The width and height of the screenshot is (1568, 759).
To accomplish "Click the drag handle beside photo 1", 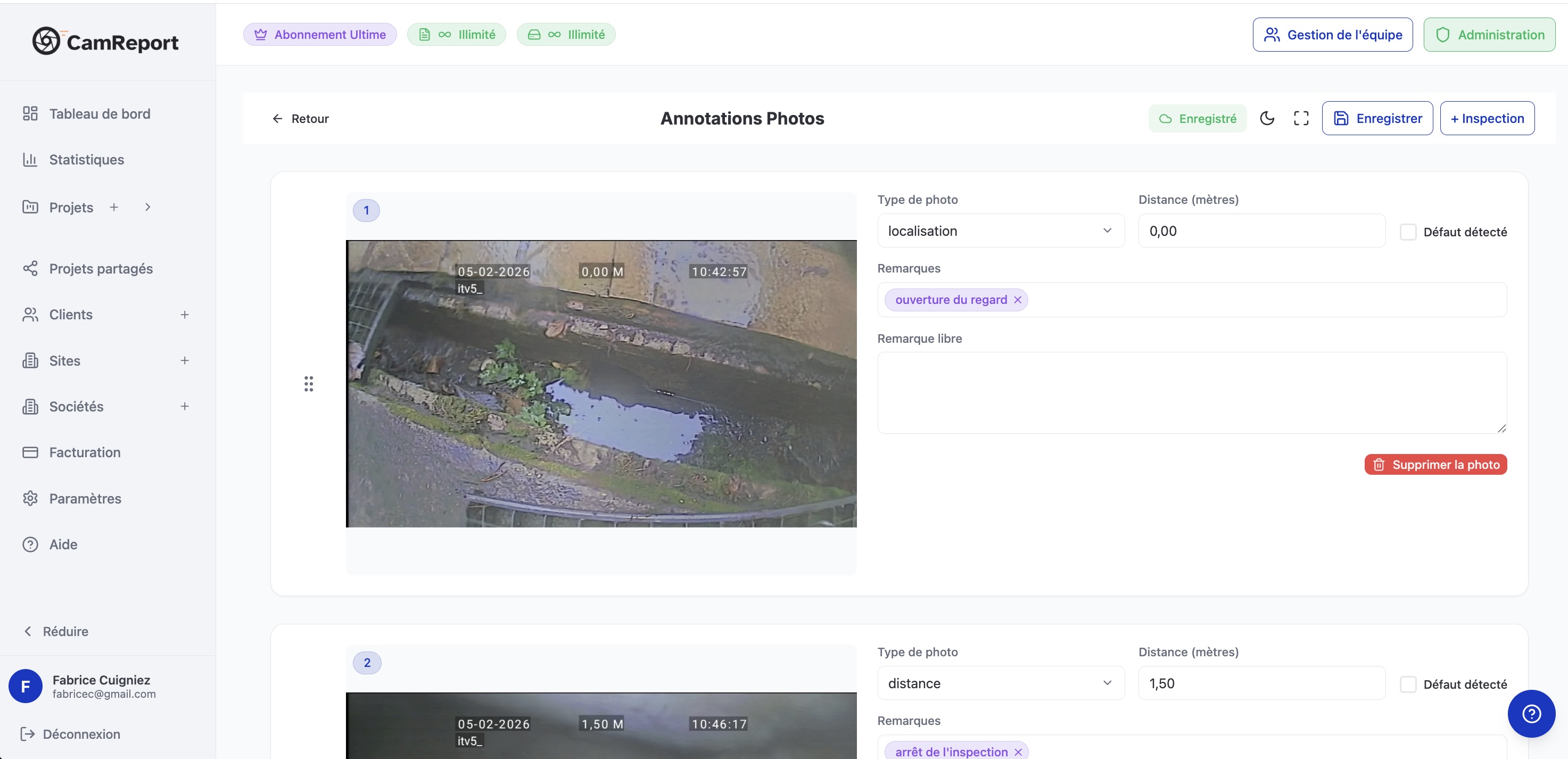I will click(309, 383).
